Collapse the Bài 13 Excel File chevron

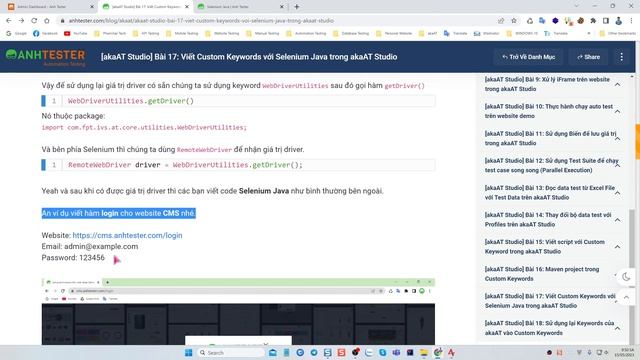[x=618, y=193]
